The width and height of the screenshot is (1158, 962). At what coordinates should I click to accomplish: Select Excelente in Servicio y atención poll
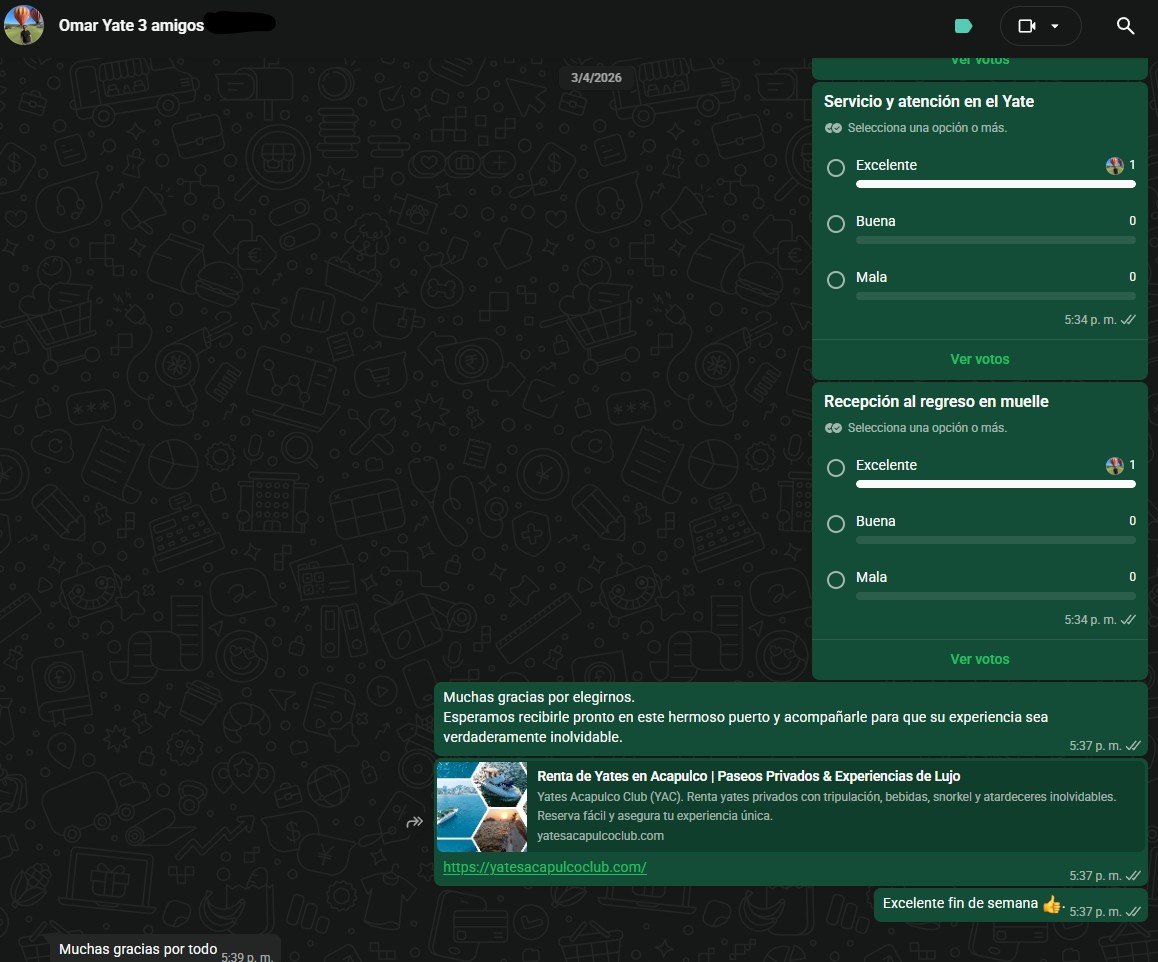coord(835,168)
